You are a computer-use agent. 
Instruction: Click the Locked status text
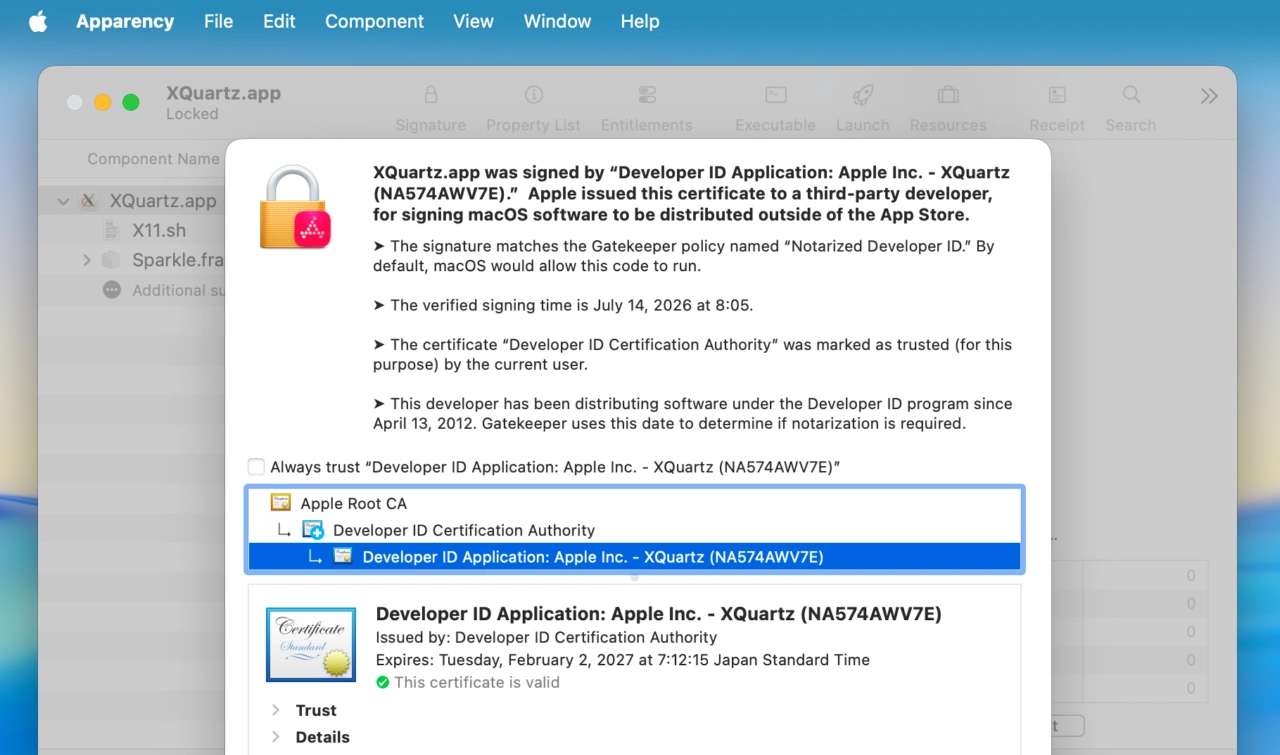click(x=192, y=114)
